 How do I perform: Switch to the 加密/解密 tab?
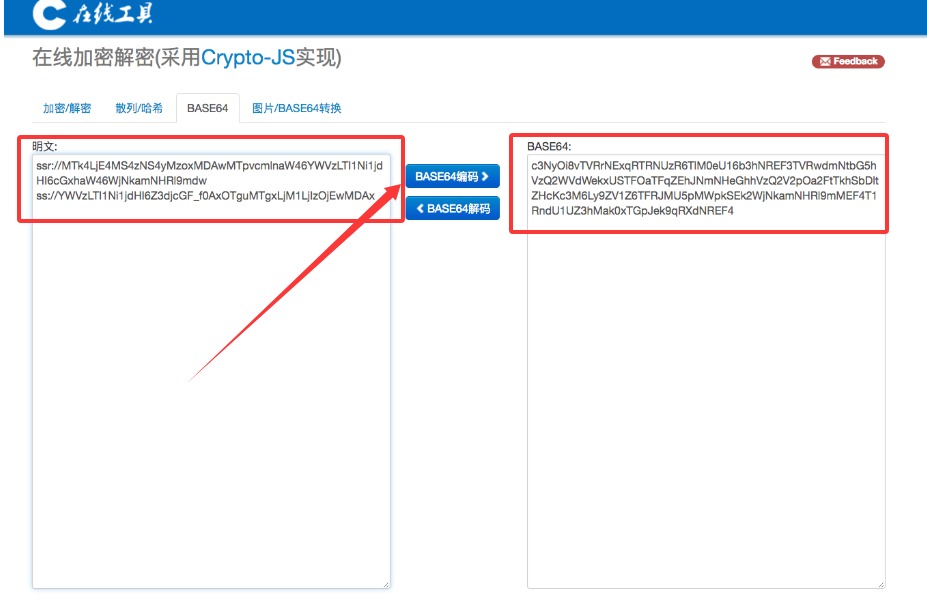[x=67, y=108]
